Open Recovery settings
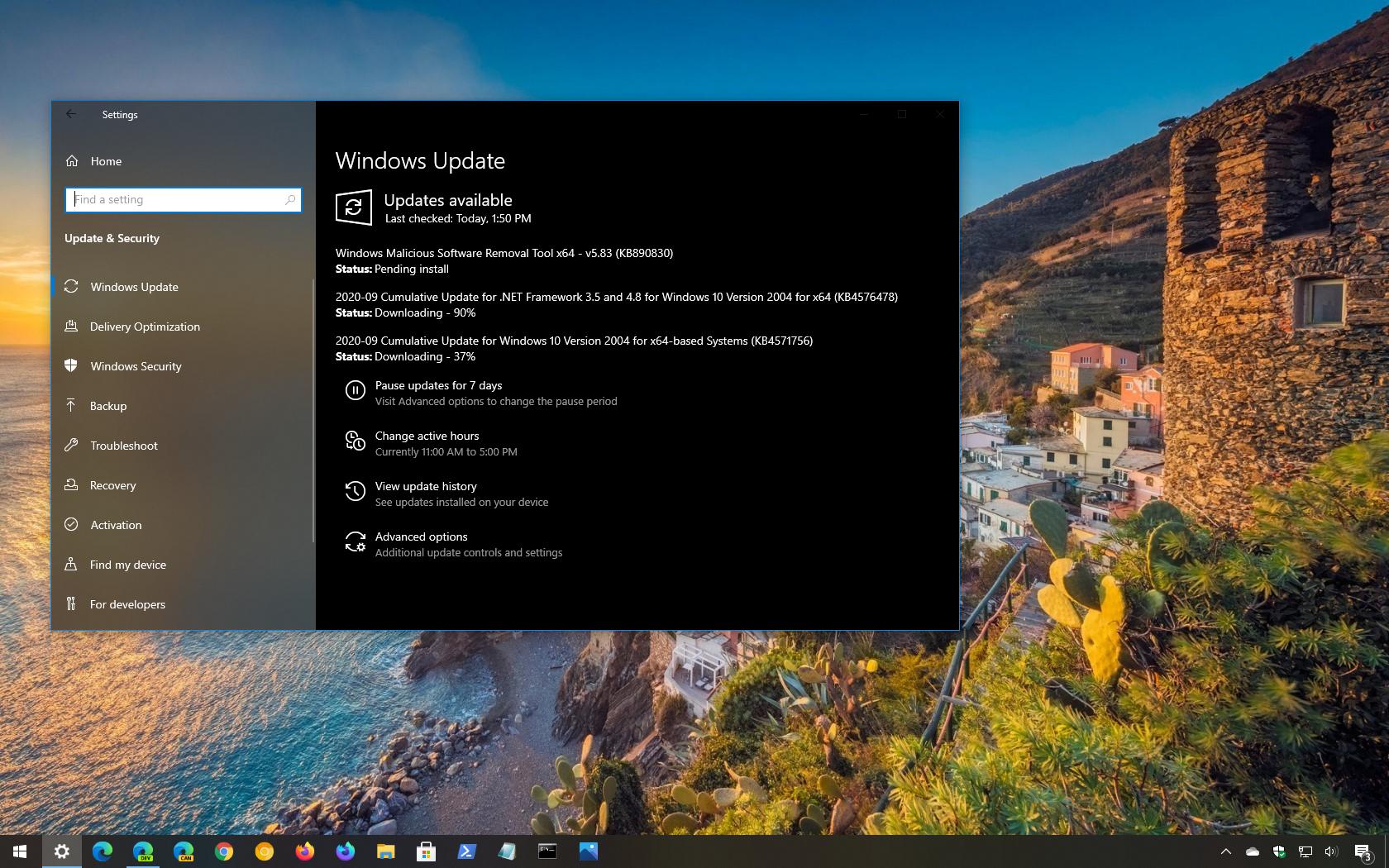 click(x=113, y=485)
